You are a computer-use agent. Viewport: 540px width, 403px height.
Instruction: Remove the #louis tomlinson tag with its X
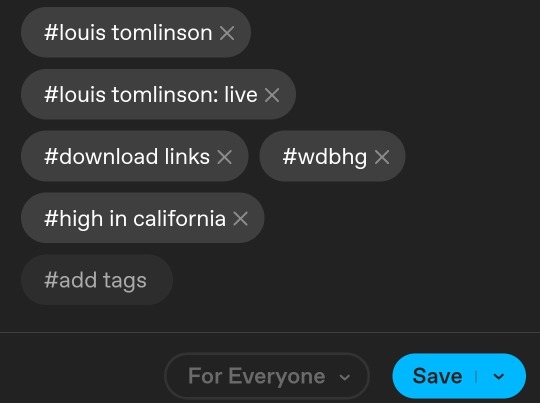227,33
